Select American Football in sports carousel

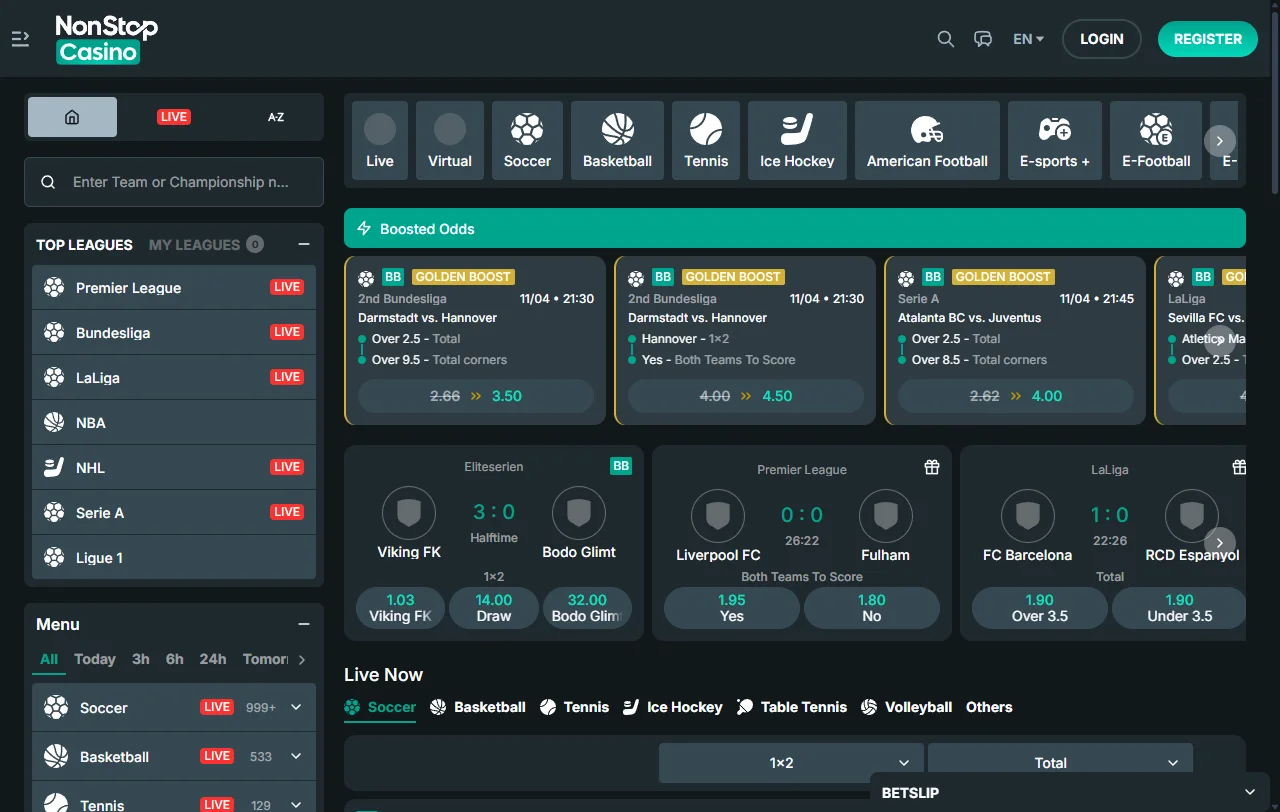tap(927, 140)
